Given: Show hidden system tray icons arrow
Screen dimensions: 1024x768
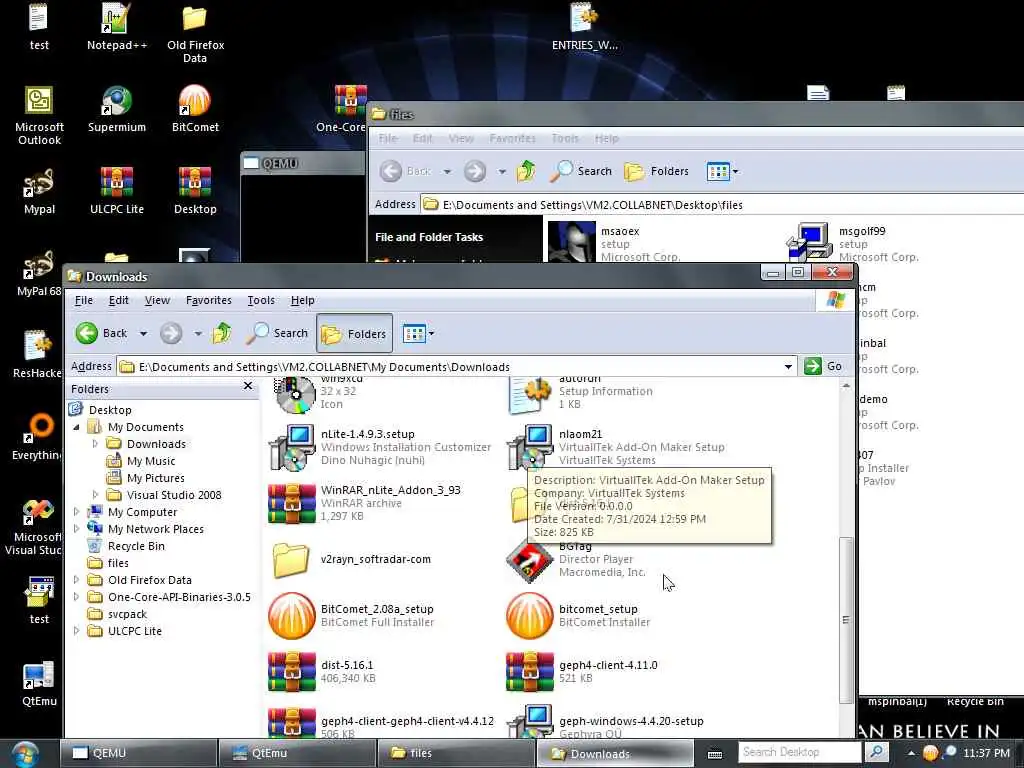Looking at the screenshot, I should (910, 753).
